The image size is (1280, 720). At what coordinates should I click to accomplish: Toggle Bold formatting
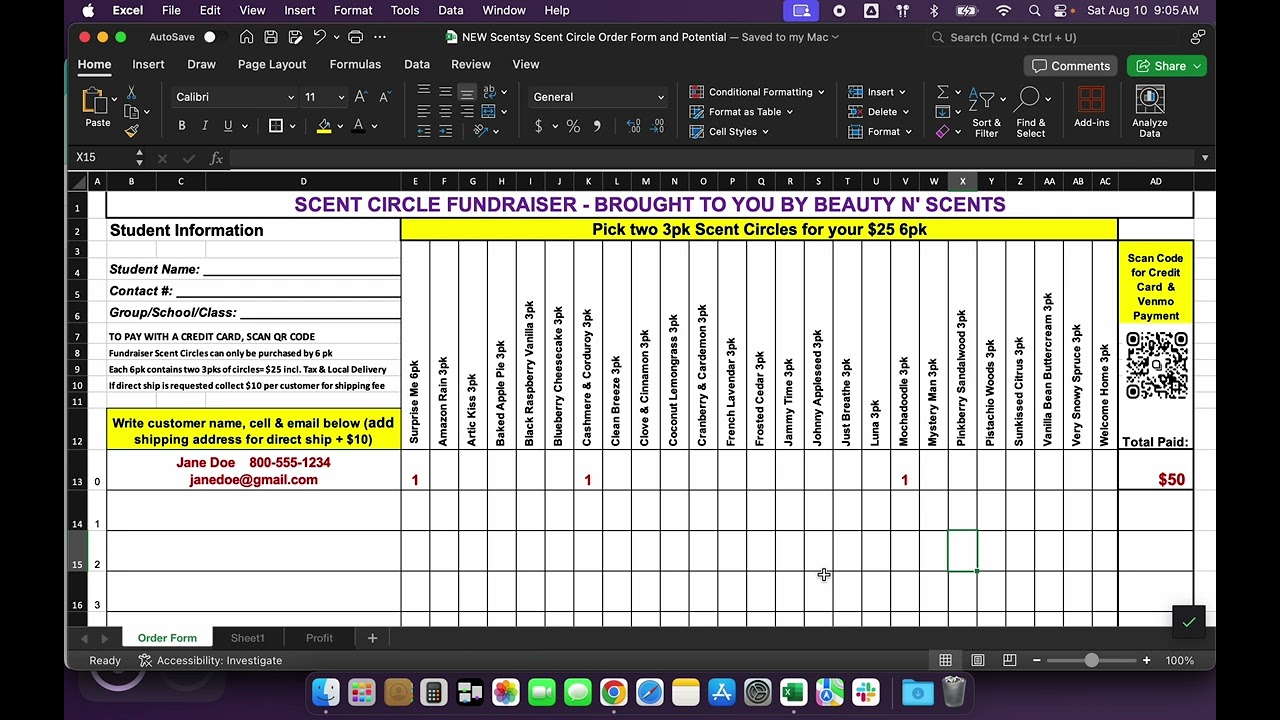[x=181, y=126]
